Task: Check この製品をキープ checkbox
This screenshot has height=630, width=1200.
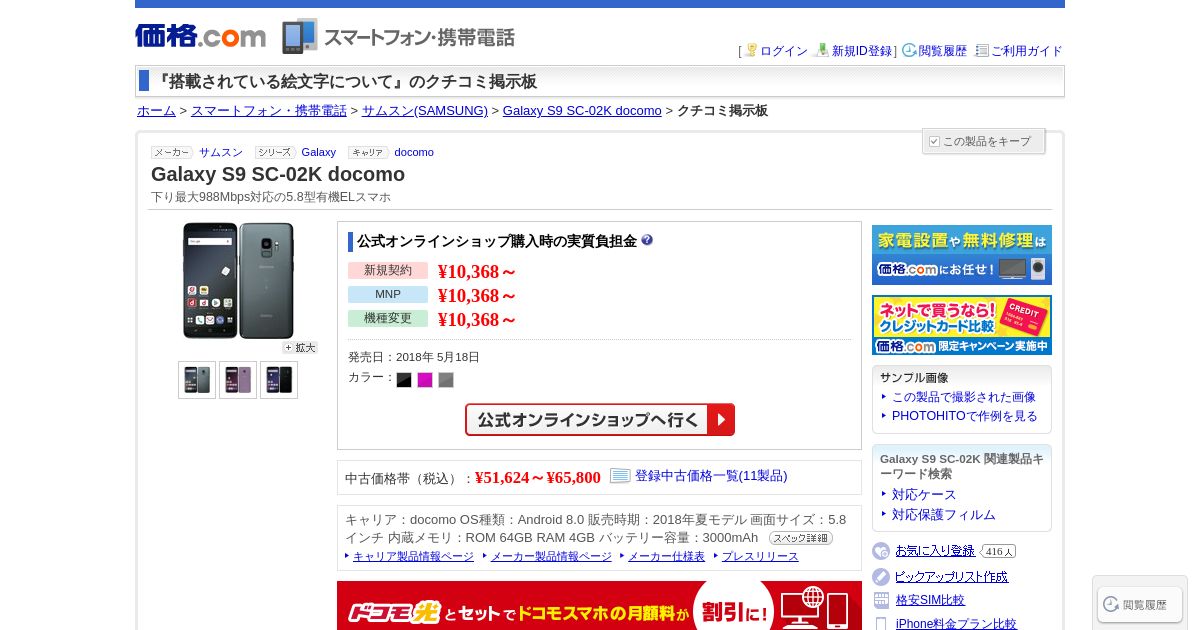Action: point(934,141)
